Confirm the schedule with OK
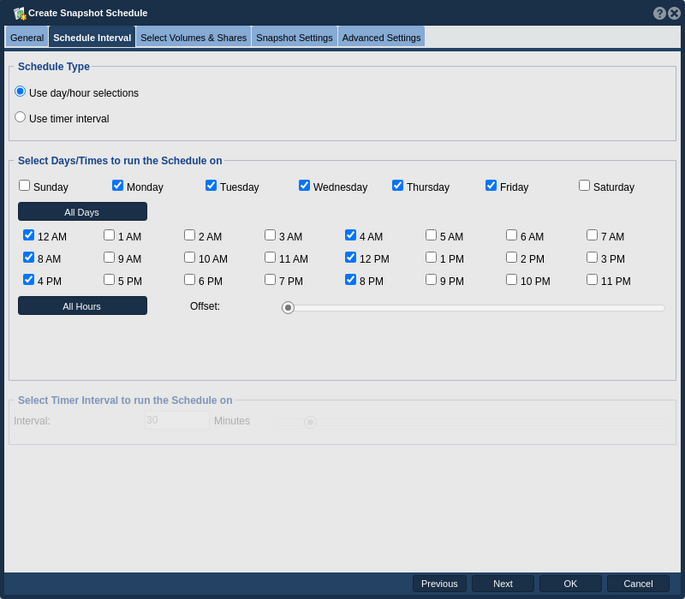This screenshot has height=599, width=685. pos(570,584)
